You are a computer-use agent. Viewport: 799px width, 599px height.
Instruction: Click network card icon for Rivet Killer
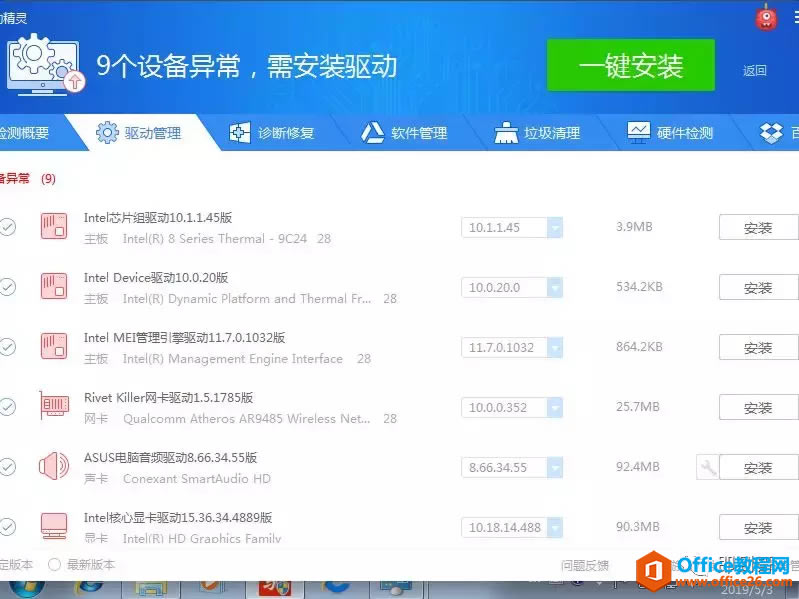tap(54, 405)
